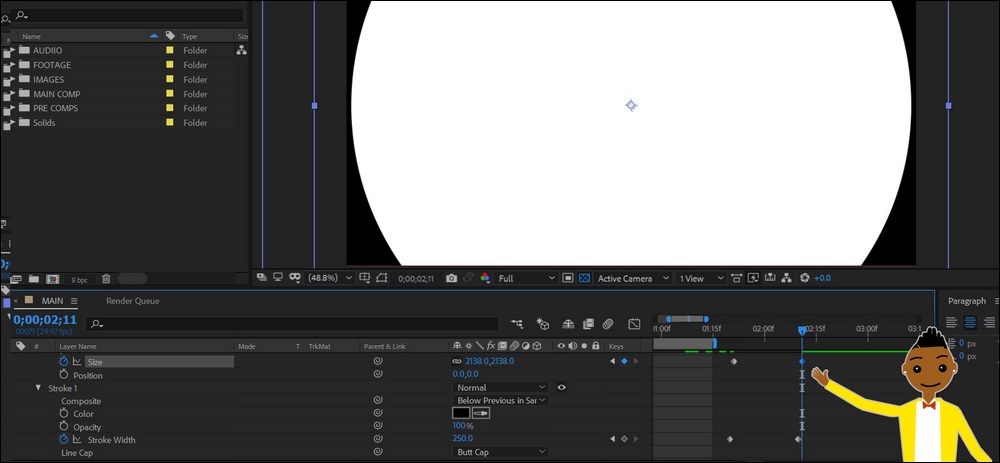Toggle the Size stopwatch

pyautogui.click(x=64, y=361)
